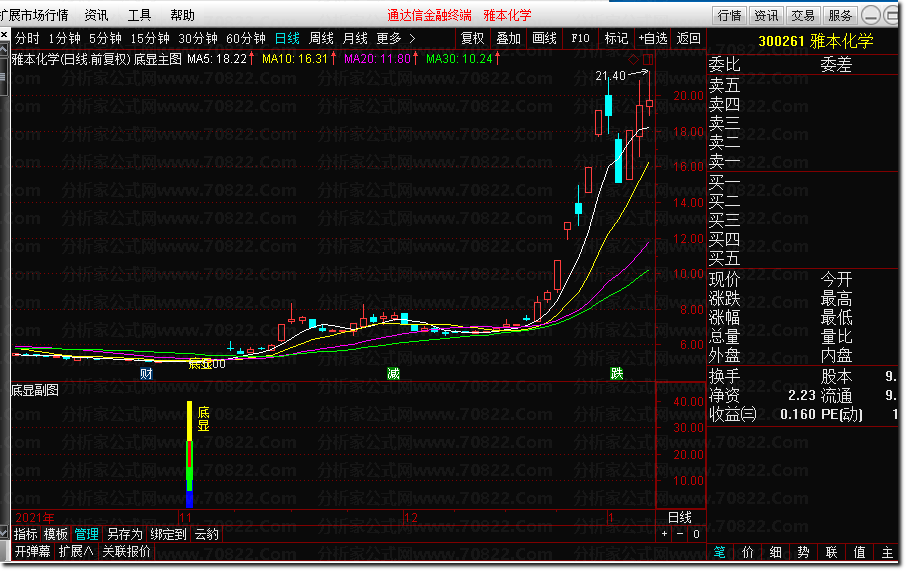Image resolution: width=907 pixels, height=571 pixels.
Task: Click the 日线 label at chart bottom right
Action: click(680, 517)
